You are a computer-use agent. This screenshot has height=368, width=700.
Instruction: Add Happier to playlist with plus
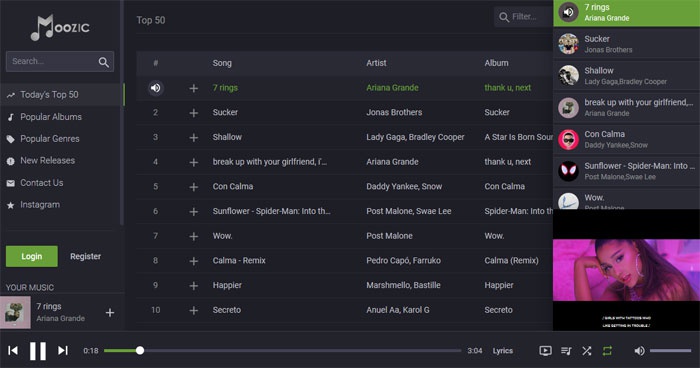193,286
